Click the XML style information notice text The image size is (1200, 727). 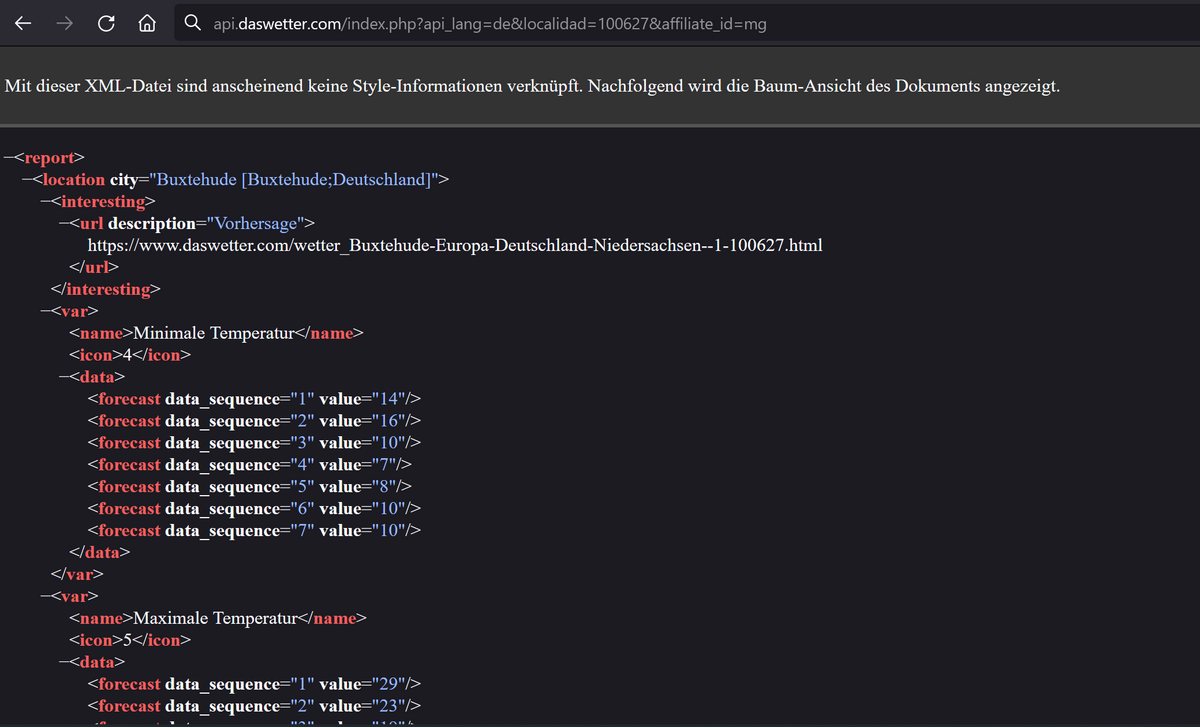pos(532,86)
